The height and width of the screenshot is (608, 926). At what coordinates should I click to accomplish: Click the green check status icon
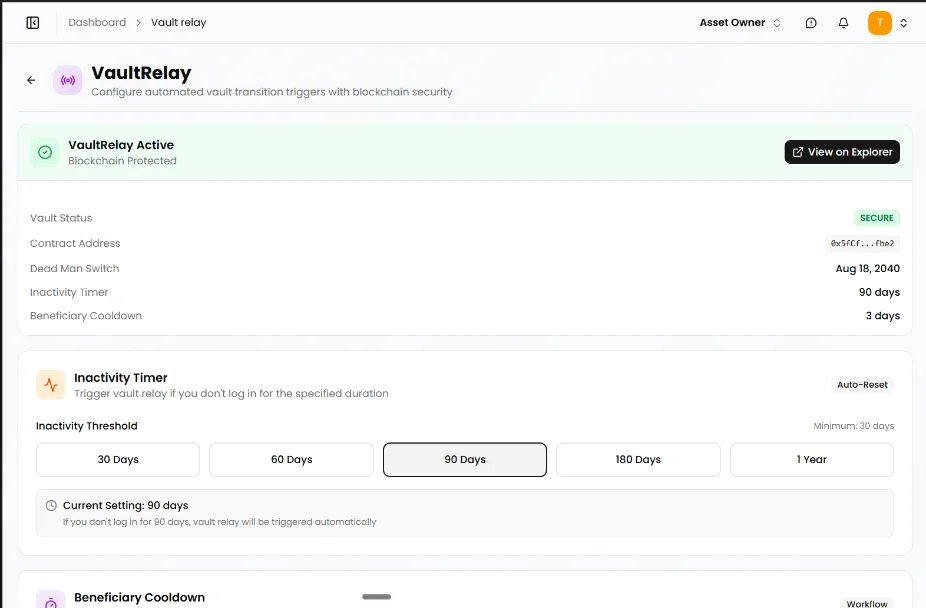(x=45, y=152)
